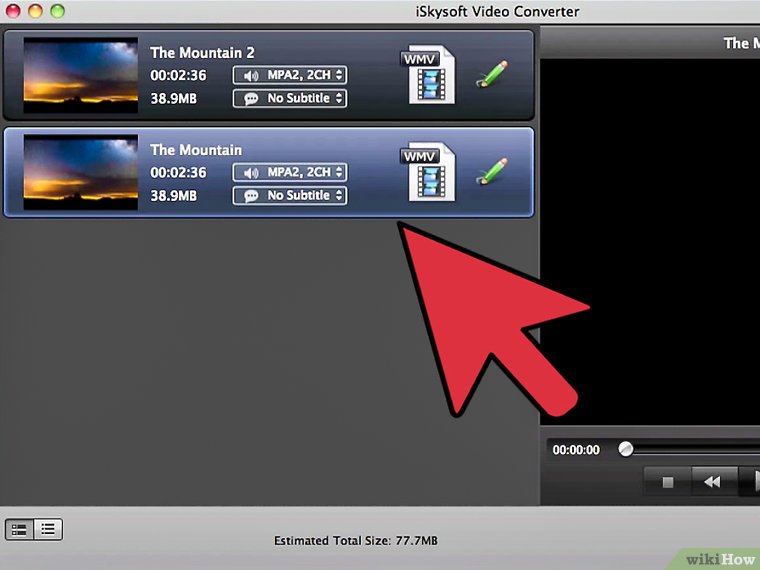The image size is (760, 570).
Task: Click the playback seek slider handle
Action: tap(626, 449)
